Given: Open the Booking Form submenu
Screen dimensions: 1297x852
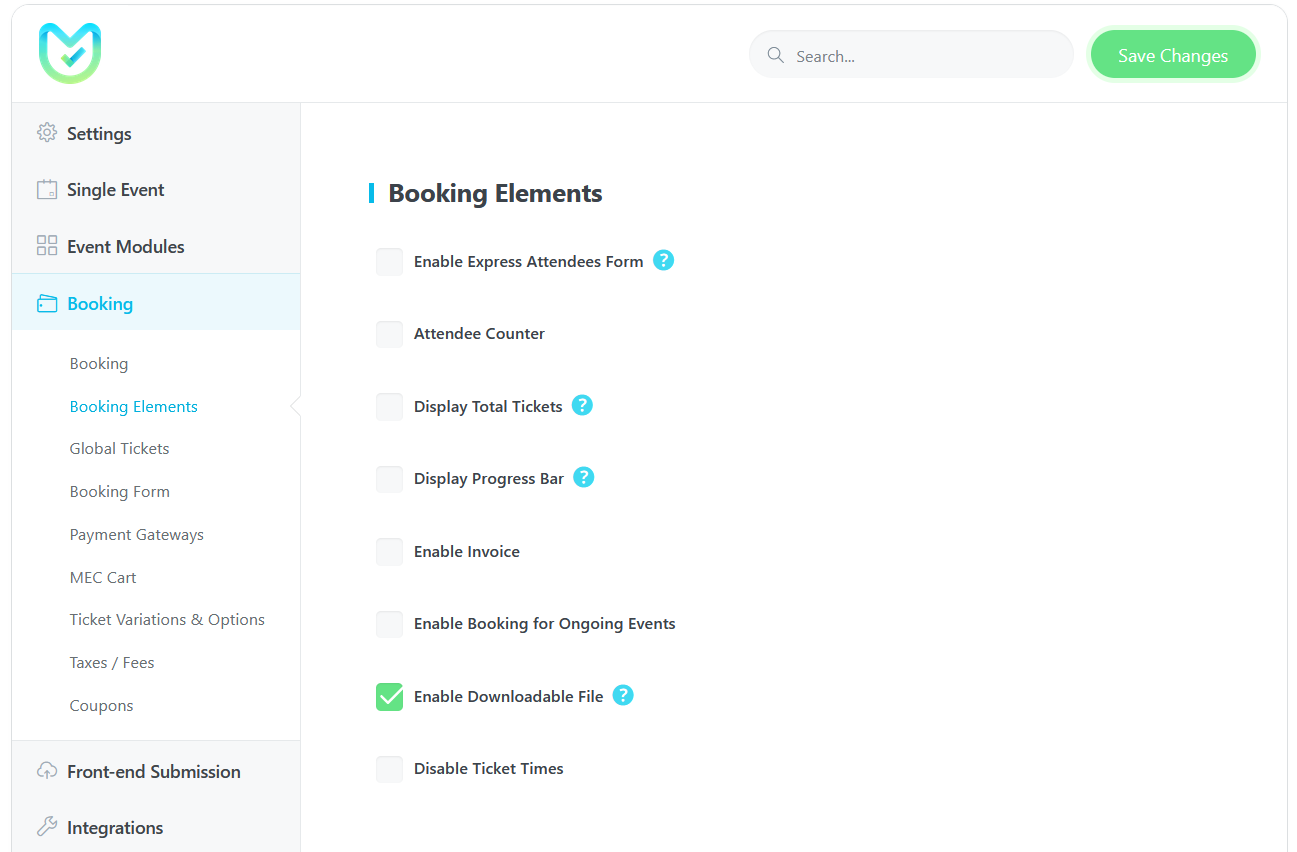Looking at the screenshot, I should [120, 491].
